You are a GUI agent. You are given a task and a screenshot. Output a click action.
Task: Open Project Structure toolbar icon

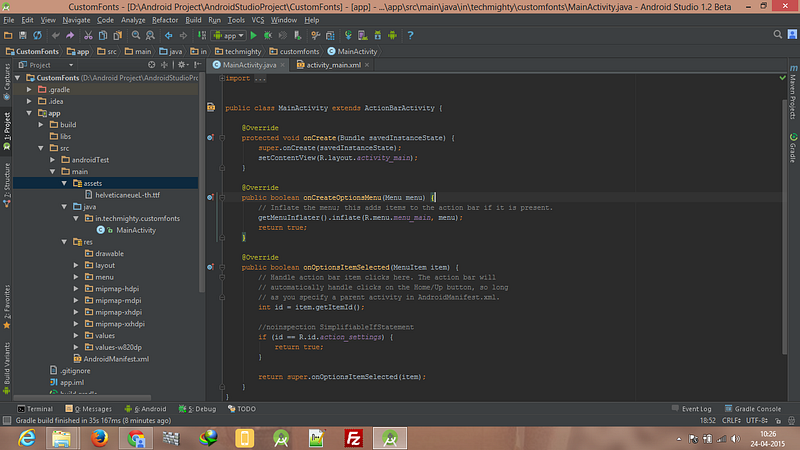(x=330, y=35)
